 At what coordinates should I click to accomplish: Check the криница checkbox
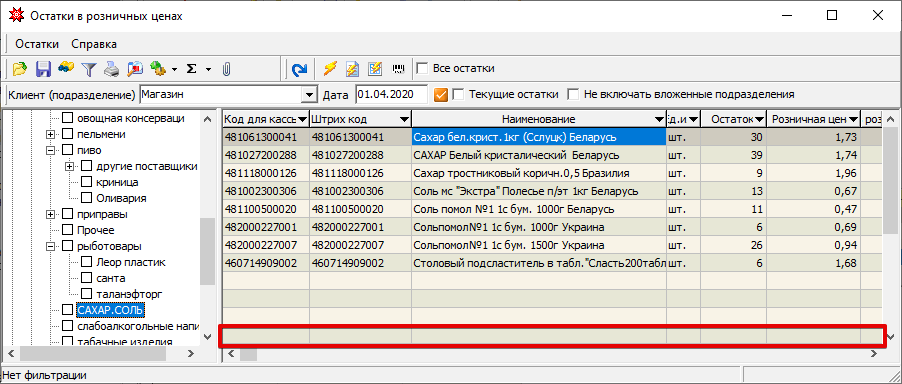[87, 182]
